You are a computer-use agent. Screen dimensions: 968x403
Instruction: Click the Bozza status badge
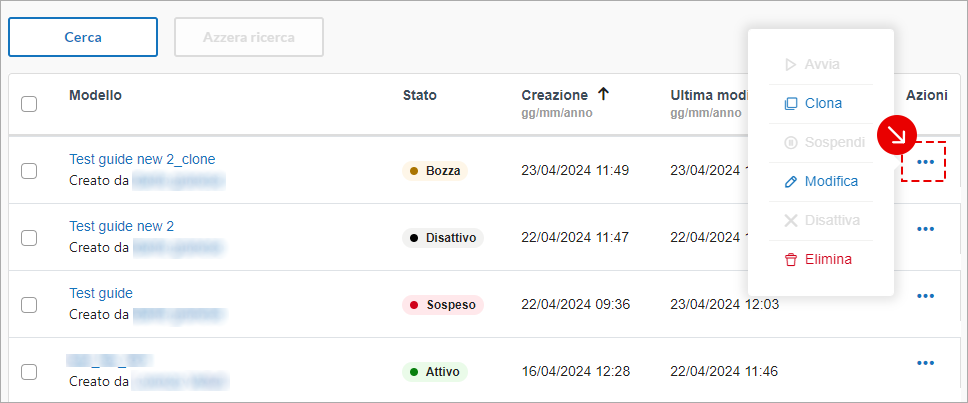[x=434, y=171]
